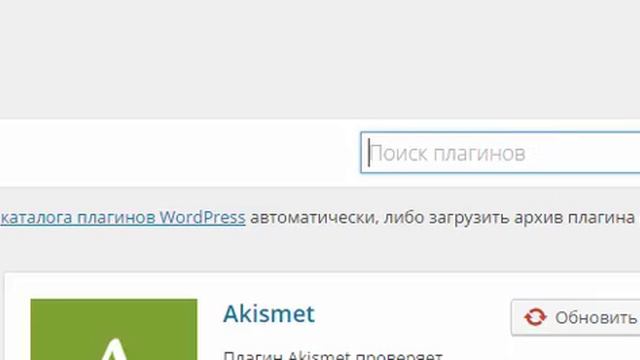Click the Akismet plugin title
The height and width of the screenshot is (360, 640).
(x=269, y=314)
